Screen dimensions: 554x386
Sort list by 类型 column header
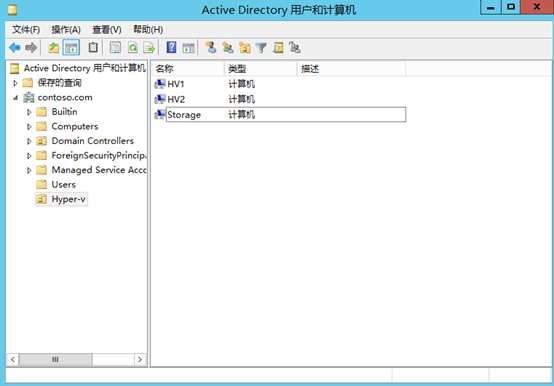tap(260, 69)
